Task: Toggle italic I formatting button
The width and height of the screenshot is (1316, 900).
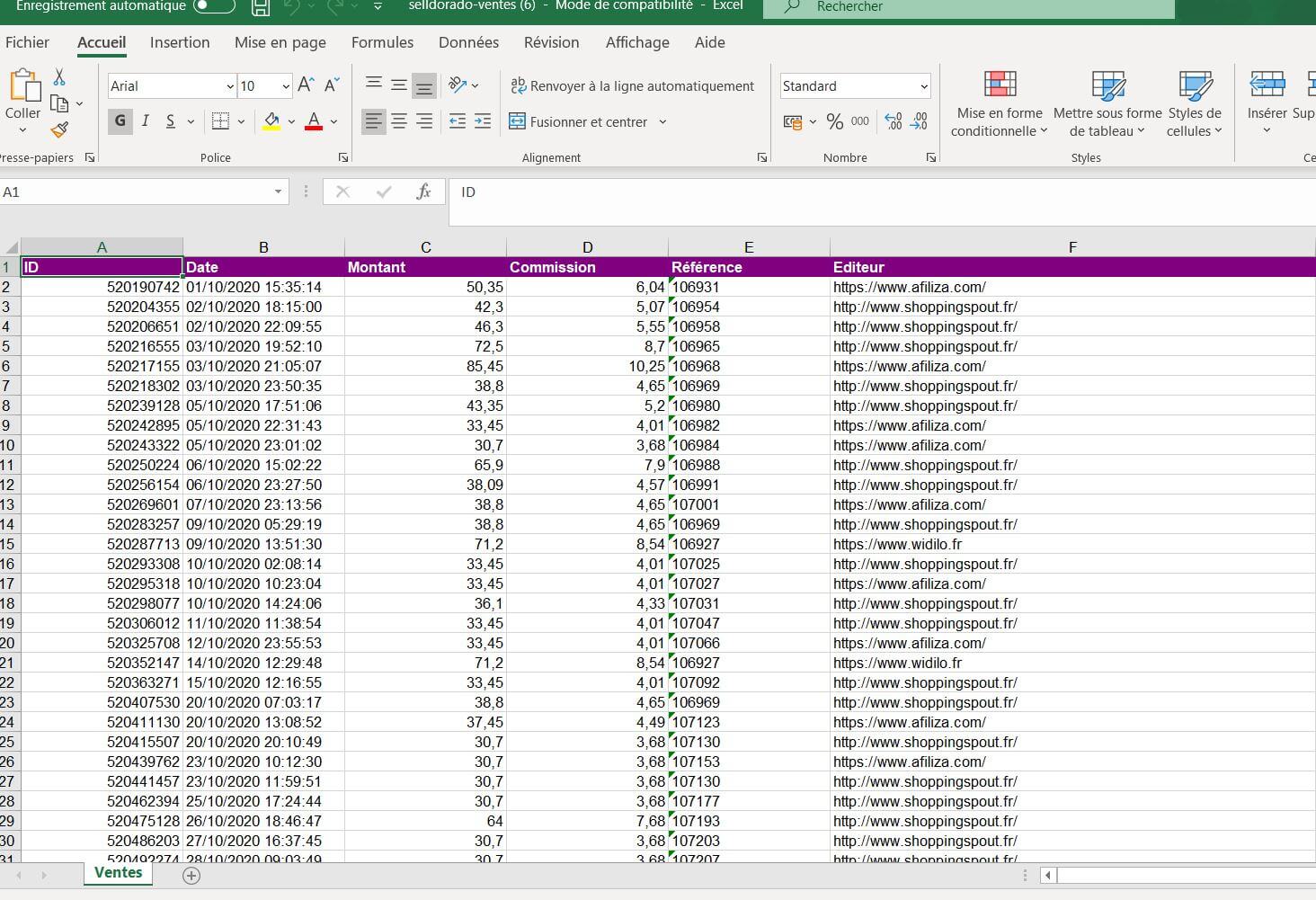Action: (x=146, y=121)
